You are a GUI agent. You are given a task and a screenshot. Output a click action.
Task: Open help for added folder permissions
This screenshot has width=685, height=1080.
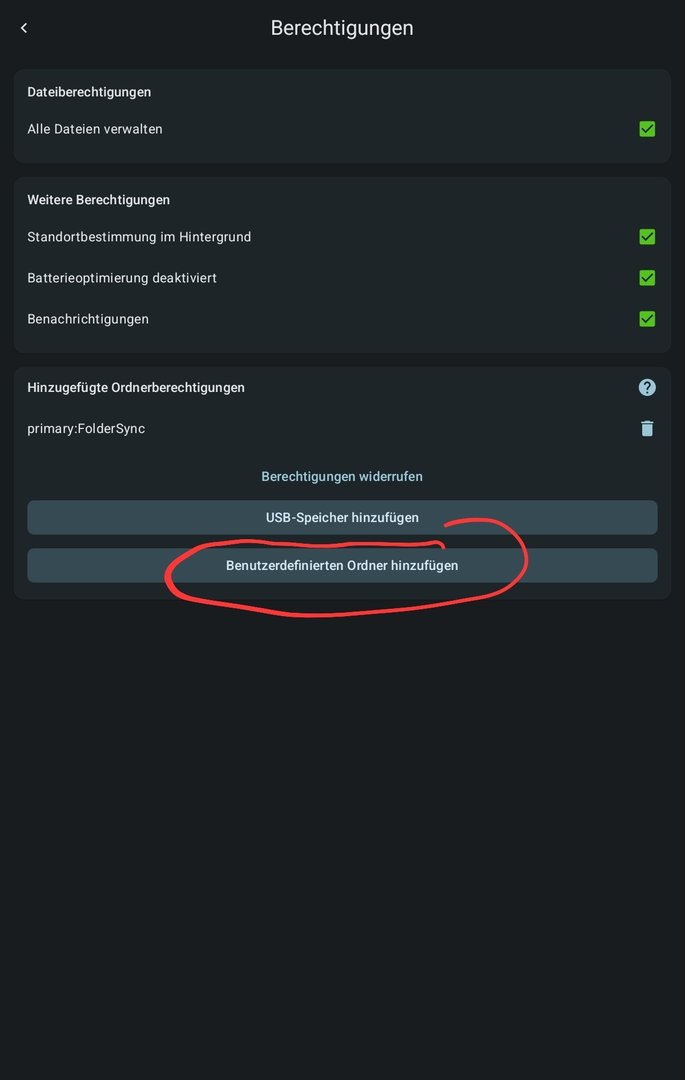pos(647,387)
